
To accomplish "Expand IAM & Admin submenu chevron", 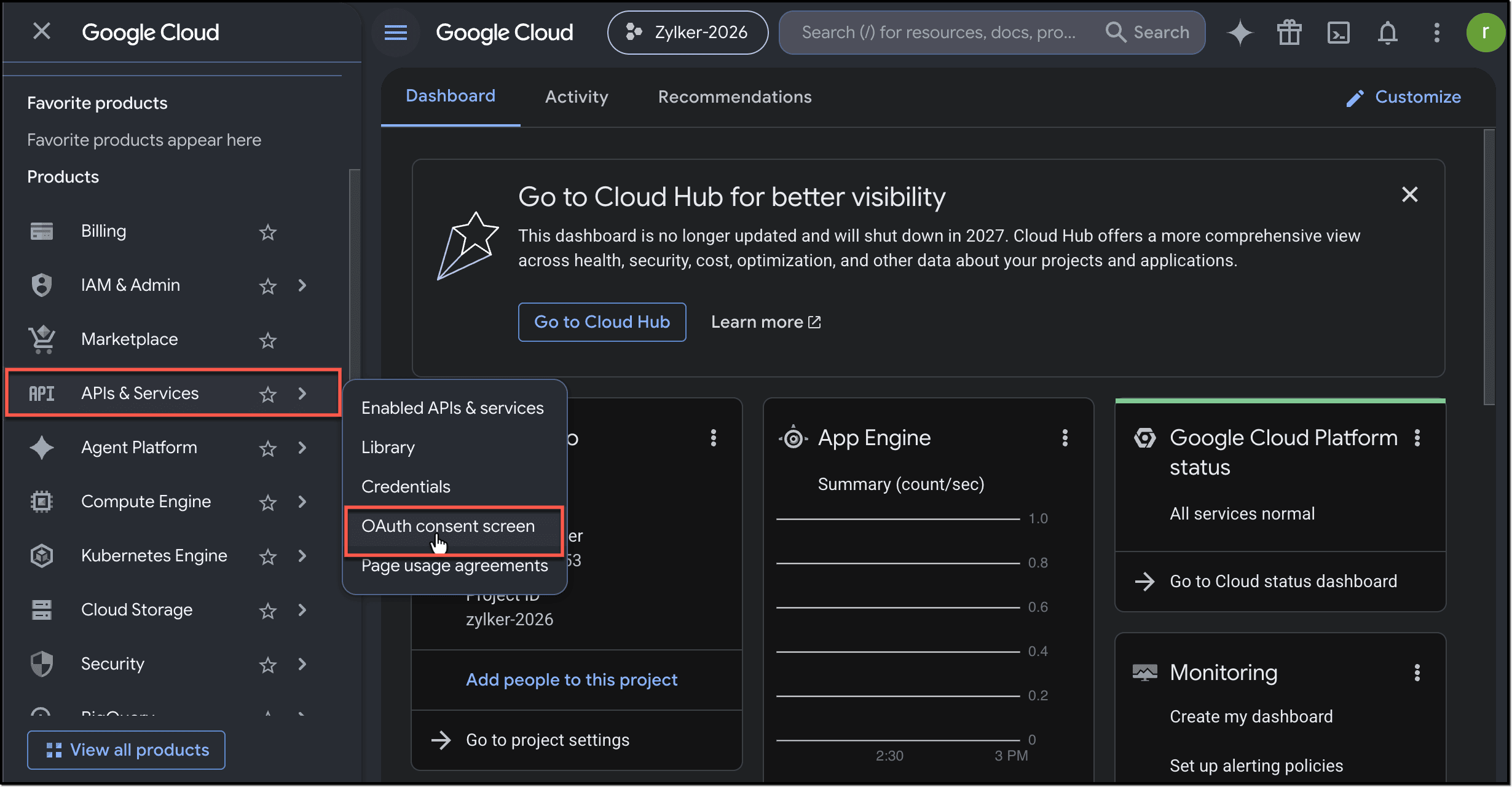I will tap(302, 285).
